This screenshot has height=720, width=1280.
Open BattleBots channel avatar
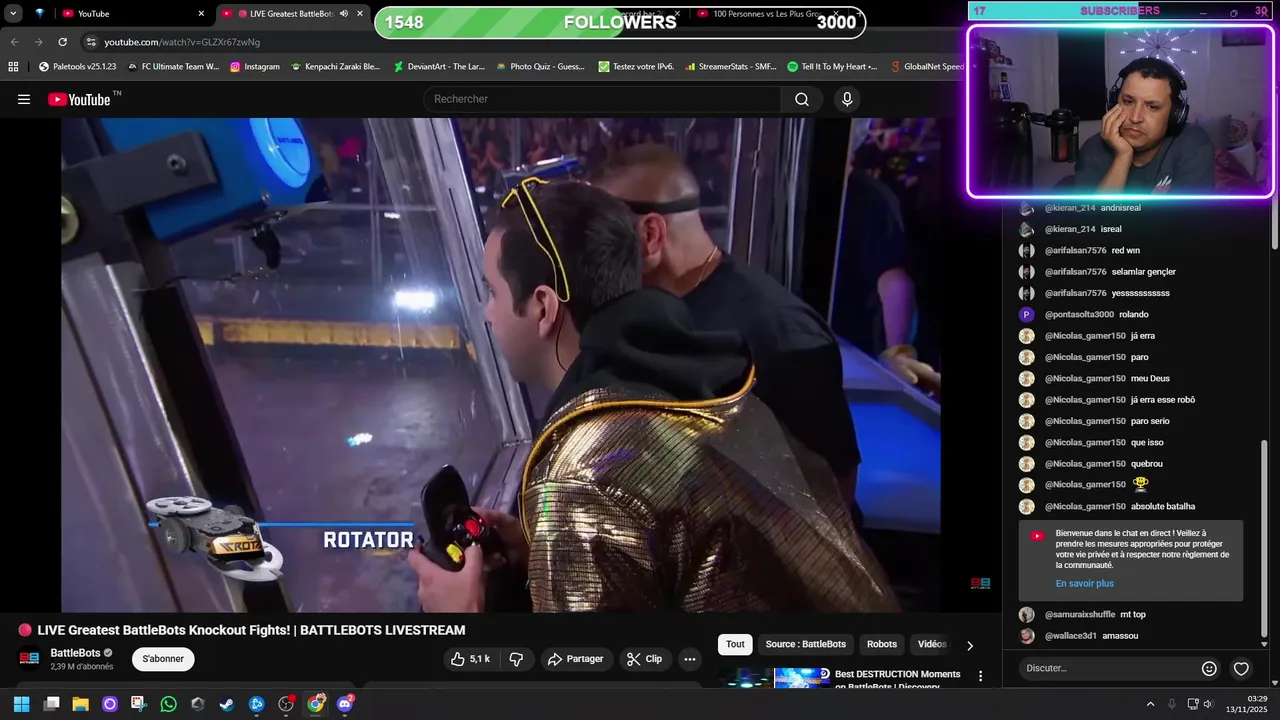[29, 659]
